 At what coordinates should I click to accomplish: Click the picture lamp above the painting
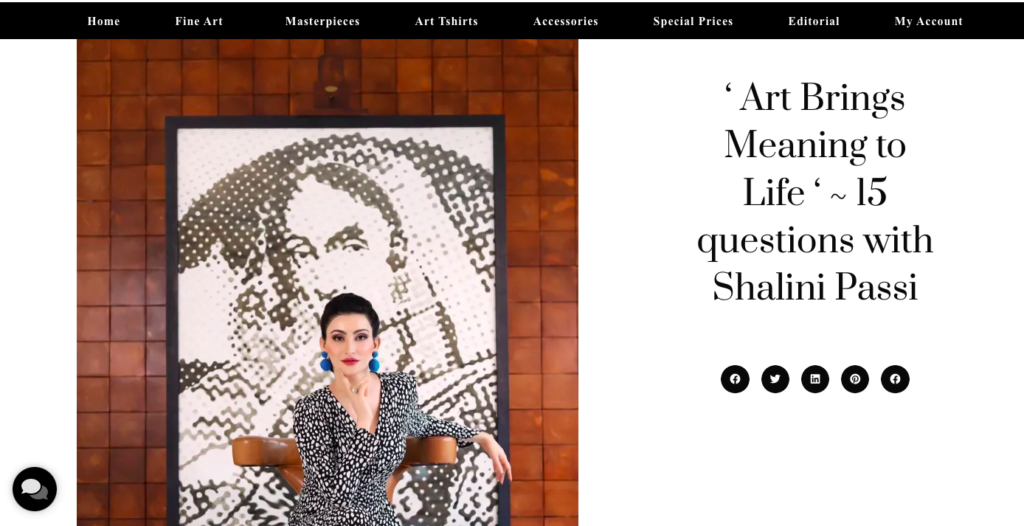[x=331, y=84]
